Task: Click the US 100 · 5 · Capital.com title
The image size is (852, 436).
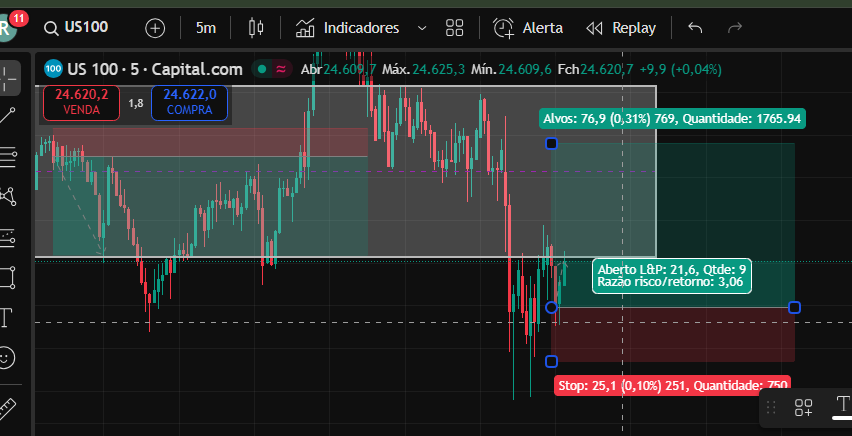Action: pyautogui.click(x=155, y=69)
